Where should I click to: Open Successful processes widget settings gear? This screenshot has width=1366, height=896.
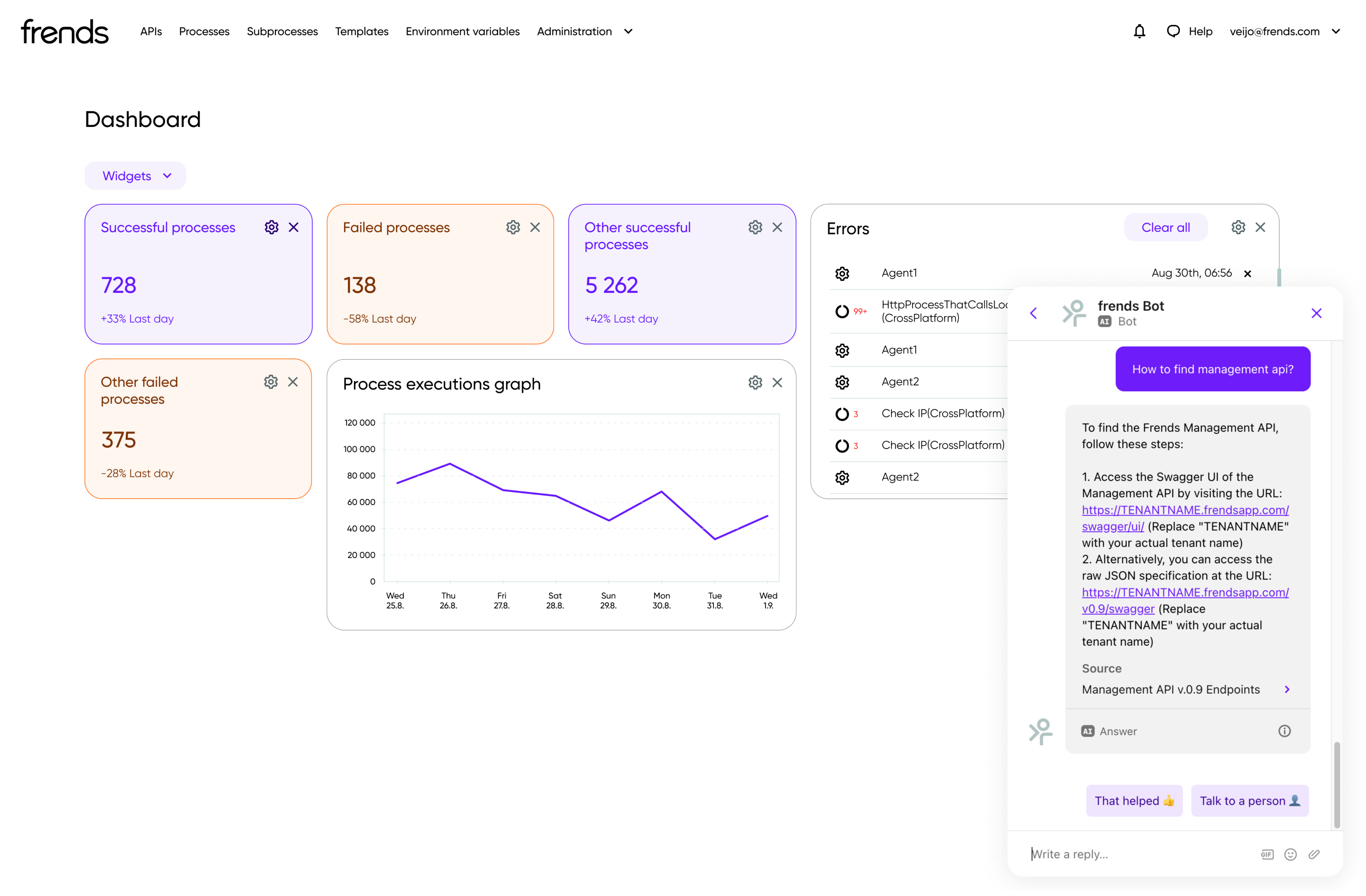click(x=271, y=227)
